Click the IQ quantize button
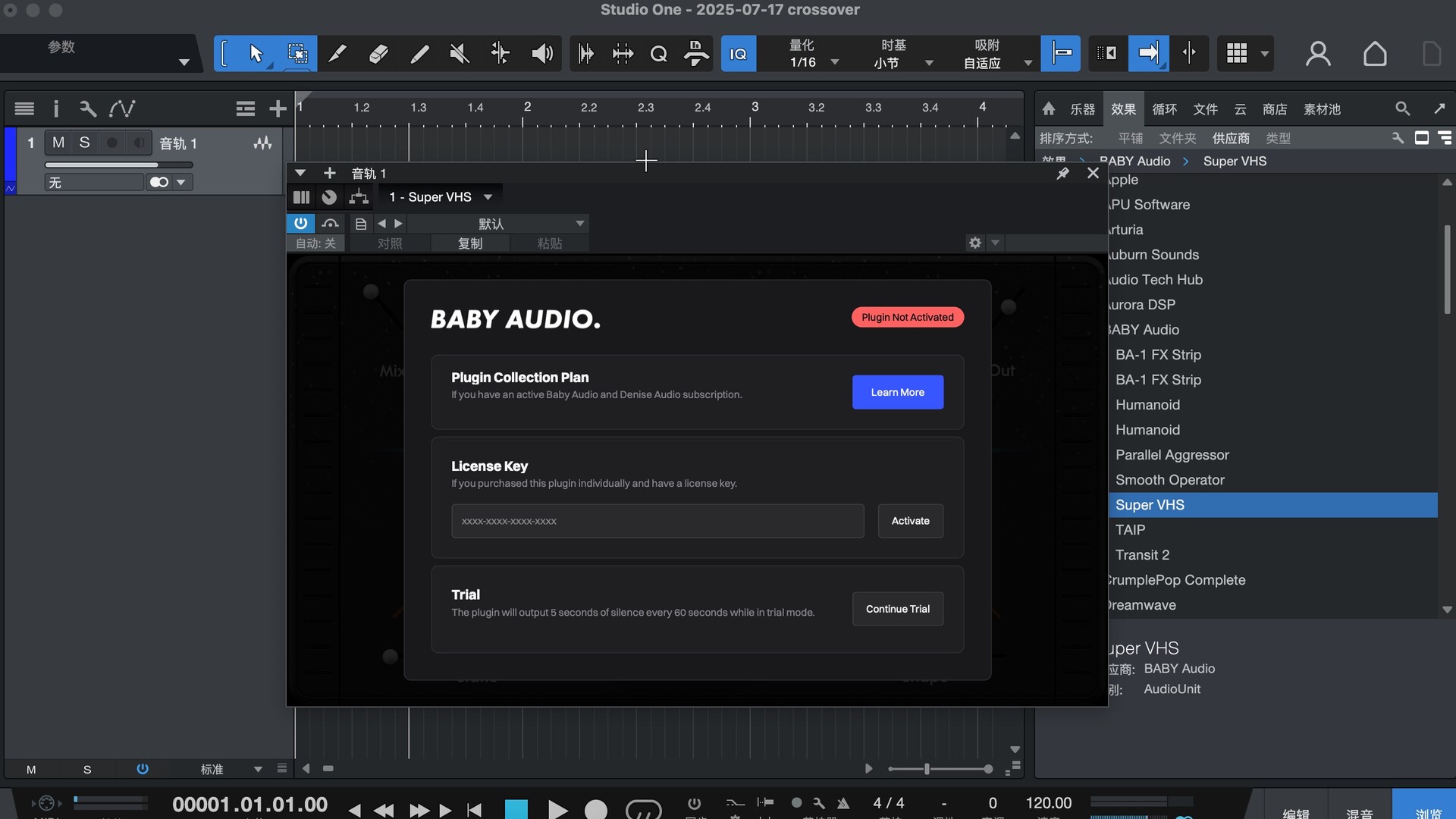Viewport: 1456px width, 819px height. click(x=738, y=54)
